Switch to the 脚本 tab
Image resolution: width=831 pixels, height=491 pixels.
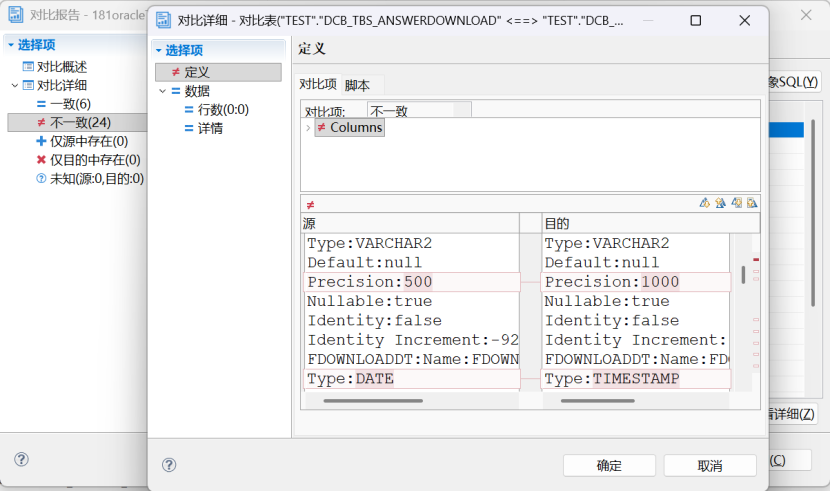pos(357,85)
